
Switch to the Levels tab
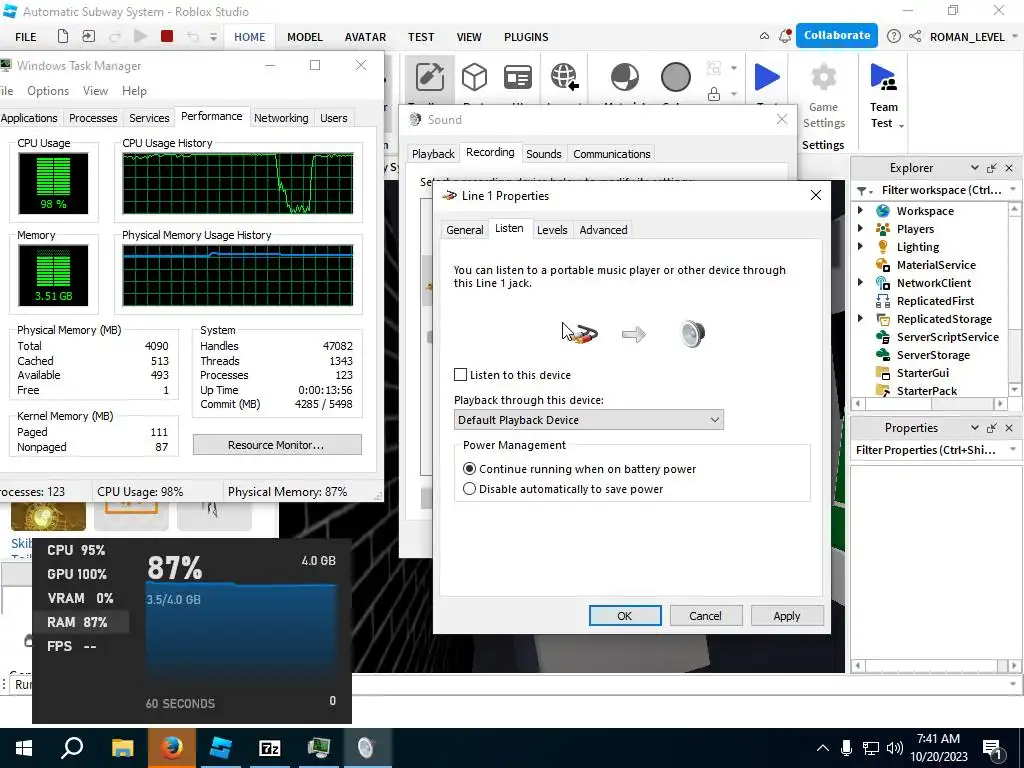(x=552, y=230)
